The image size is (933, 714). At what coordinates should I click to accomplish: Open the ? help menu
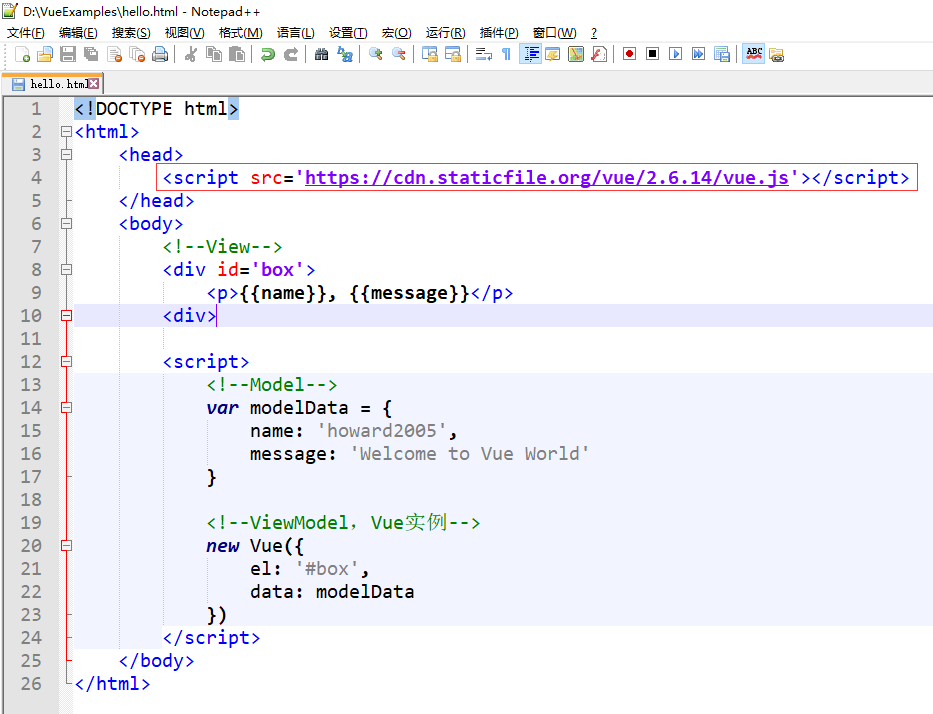(594, 33)
